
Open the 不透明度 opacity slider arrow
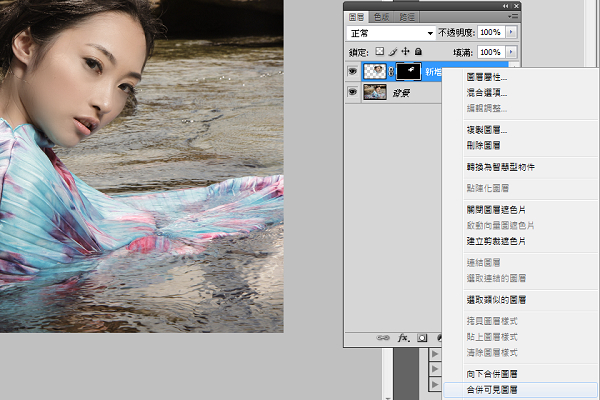click(511, 33)
